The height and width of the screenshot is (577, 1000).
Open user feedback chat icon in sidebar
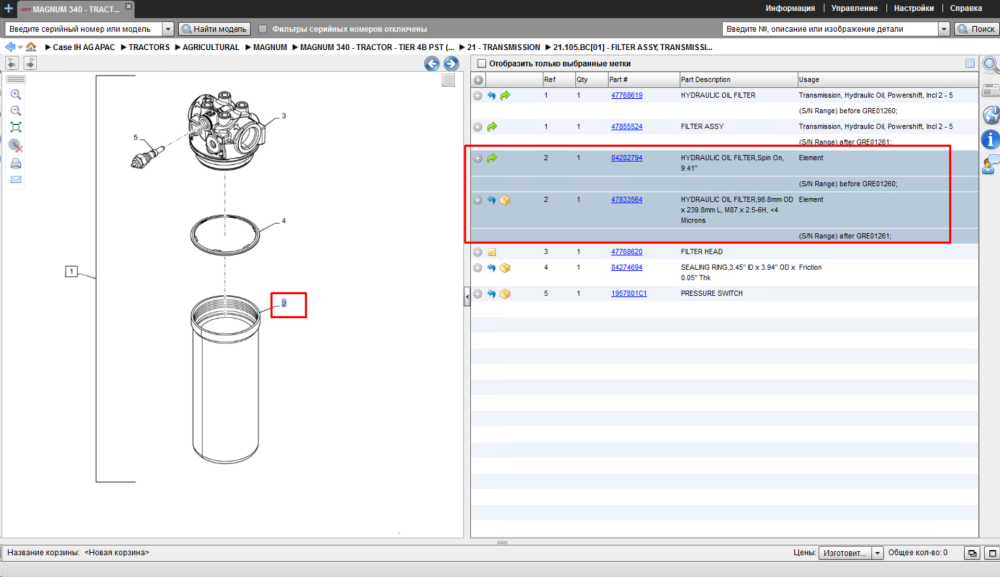pos(990,164)
